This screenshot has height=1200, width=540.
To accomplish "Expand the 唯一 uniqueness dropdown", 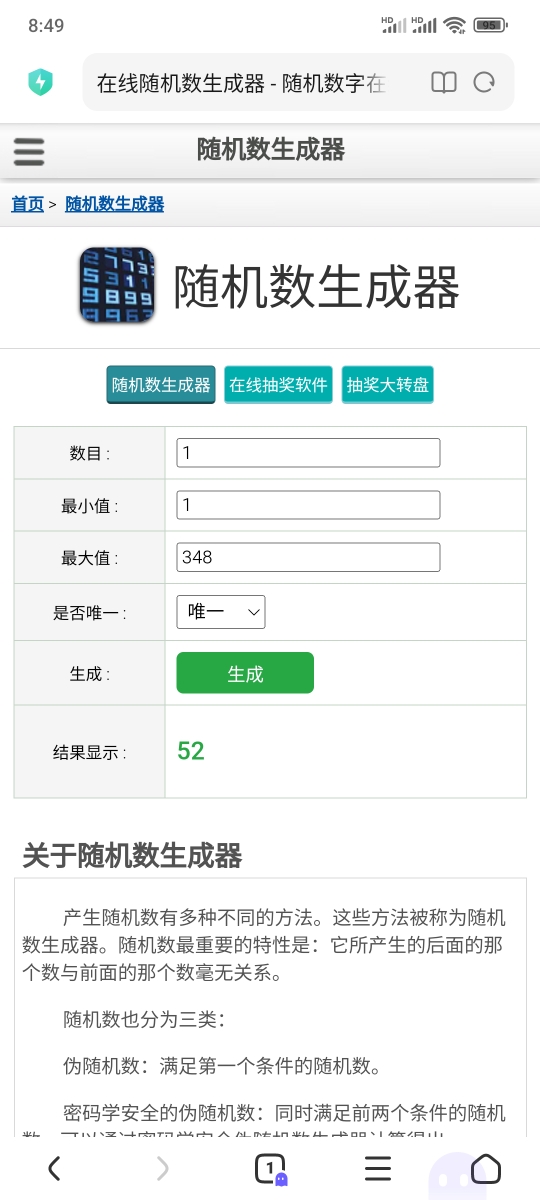I will (x=221, y=611).
